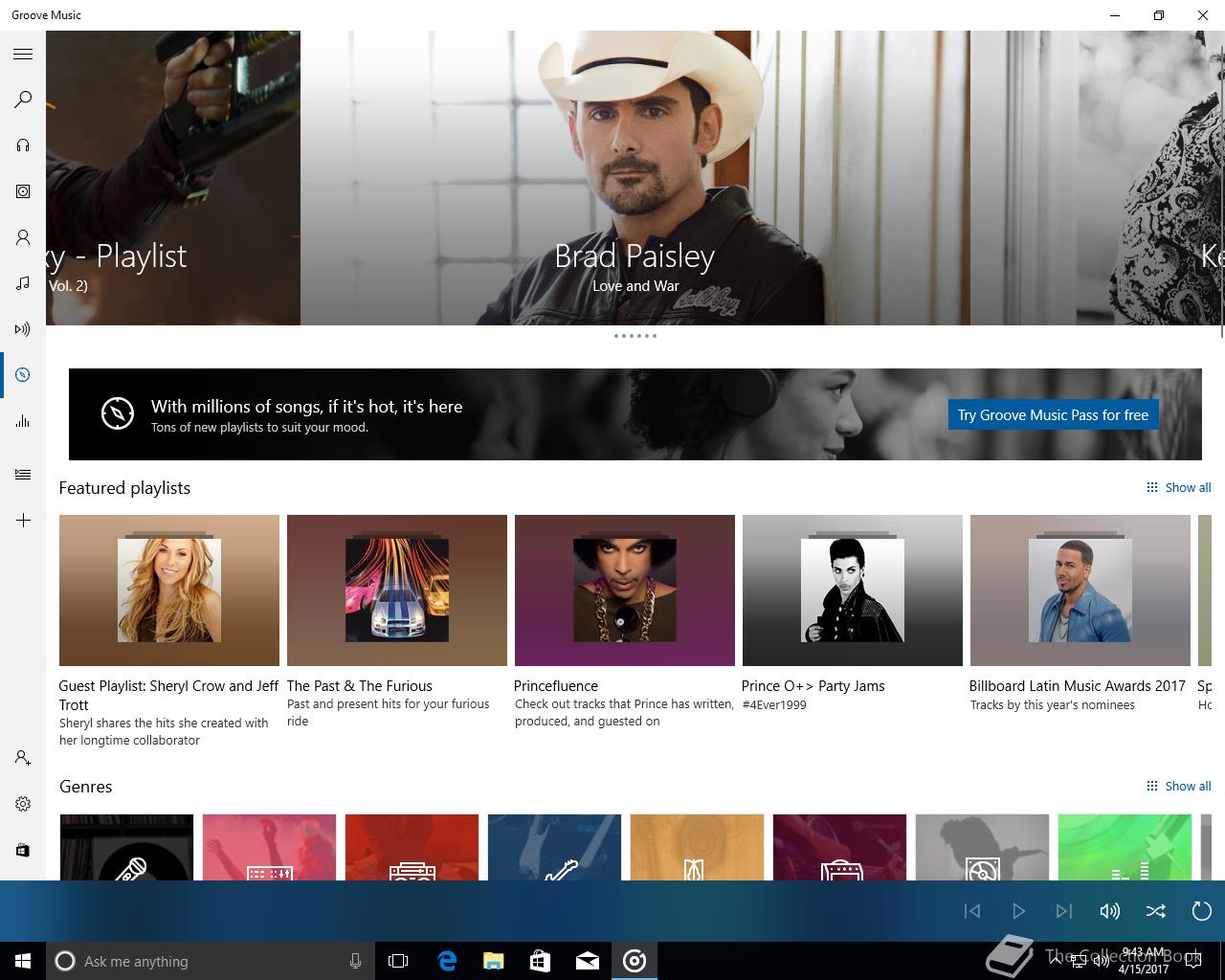Open the Playlist (Vol. 2) banner on the left

pos(173,178)
